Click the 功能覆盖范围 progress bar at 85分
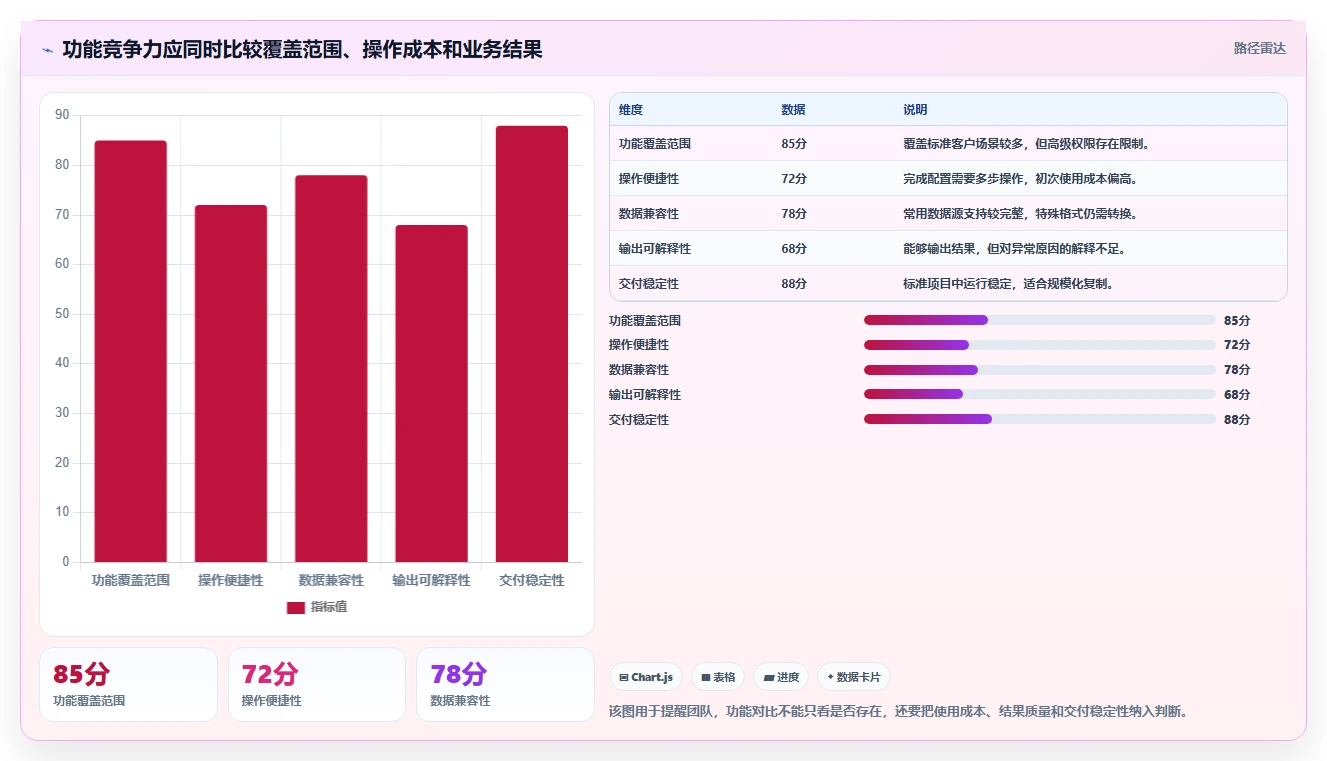 [x=1040, y=320]
